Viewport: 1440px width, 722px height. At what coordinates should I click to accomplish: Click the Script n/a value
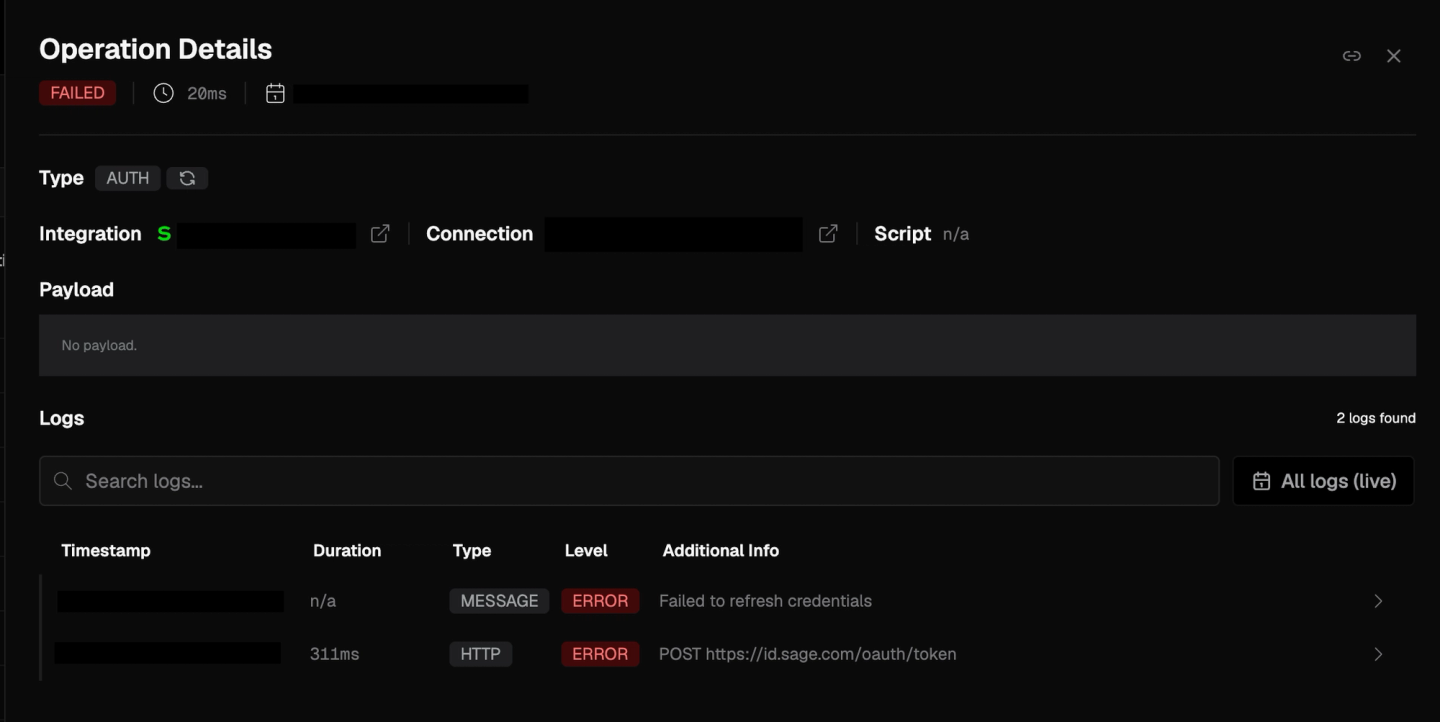956,234
